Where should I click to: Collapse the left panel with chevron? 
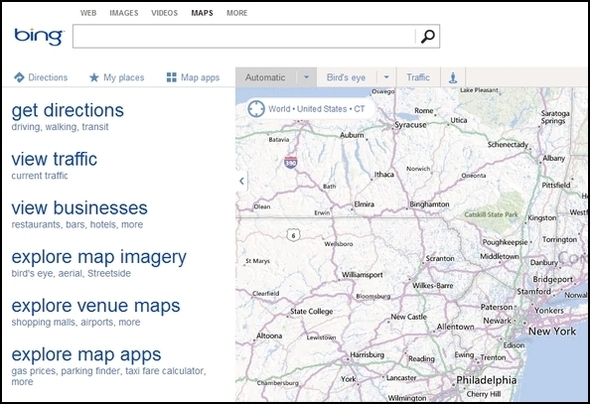pos(242,181)
